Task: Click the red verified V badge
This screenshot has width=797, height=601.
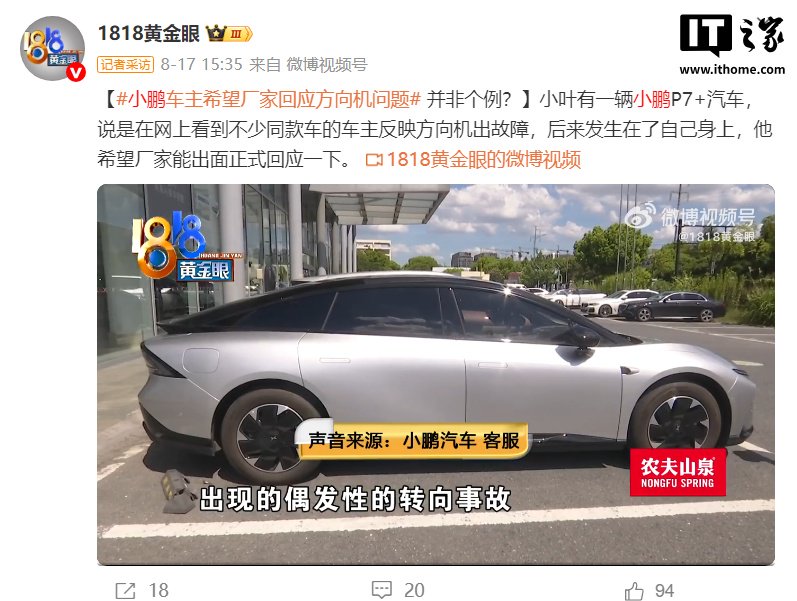Action: coord(76,73)
